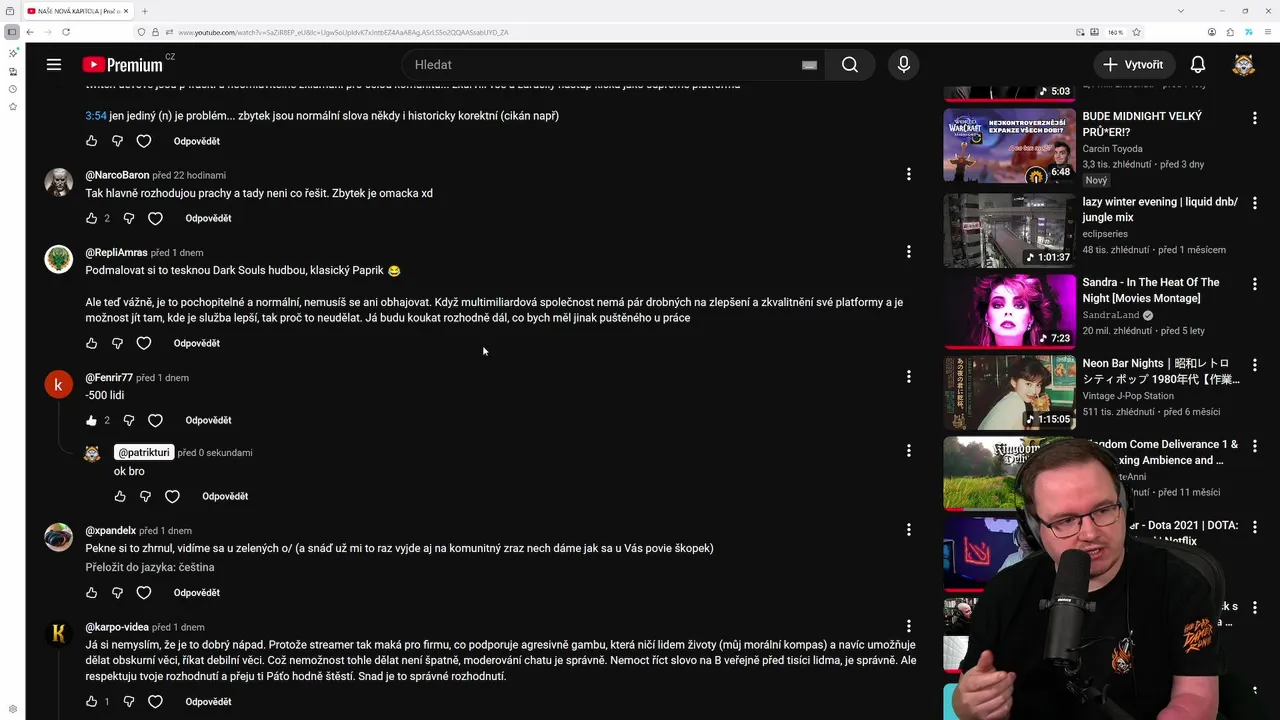Open @Fenrir77 profile avatar
This screenshot has width=1280, height=720.
tap(59, 385)
